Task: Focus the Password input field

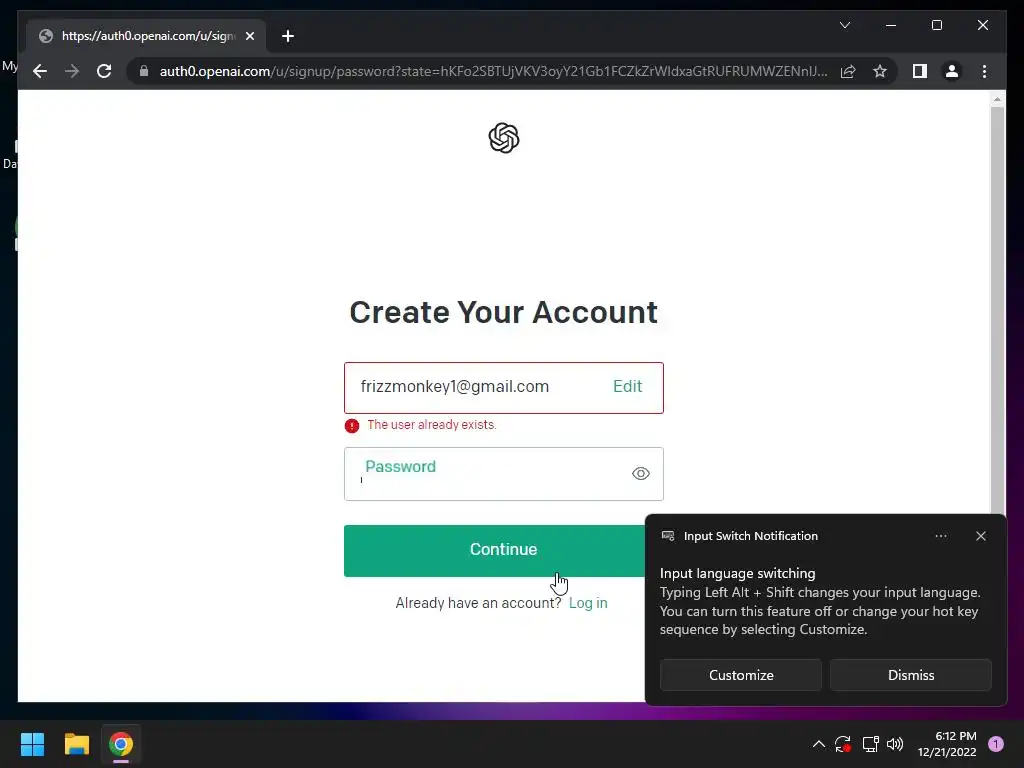Action: (x=504, y=474)
